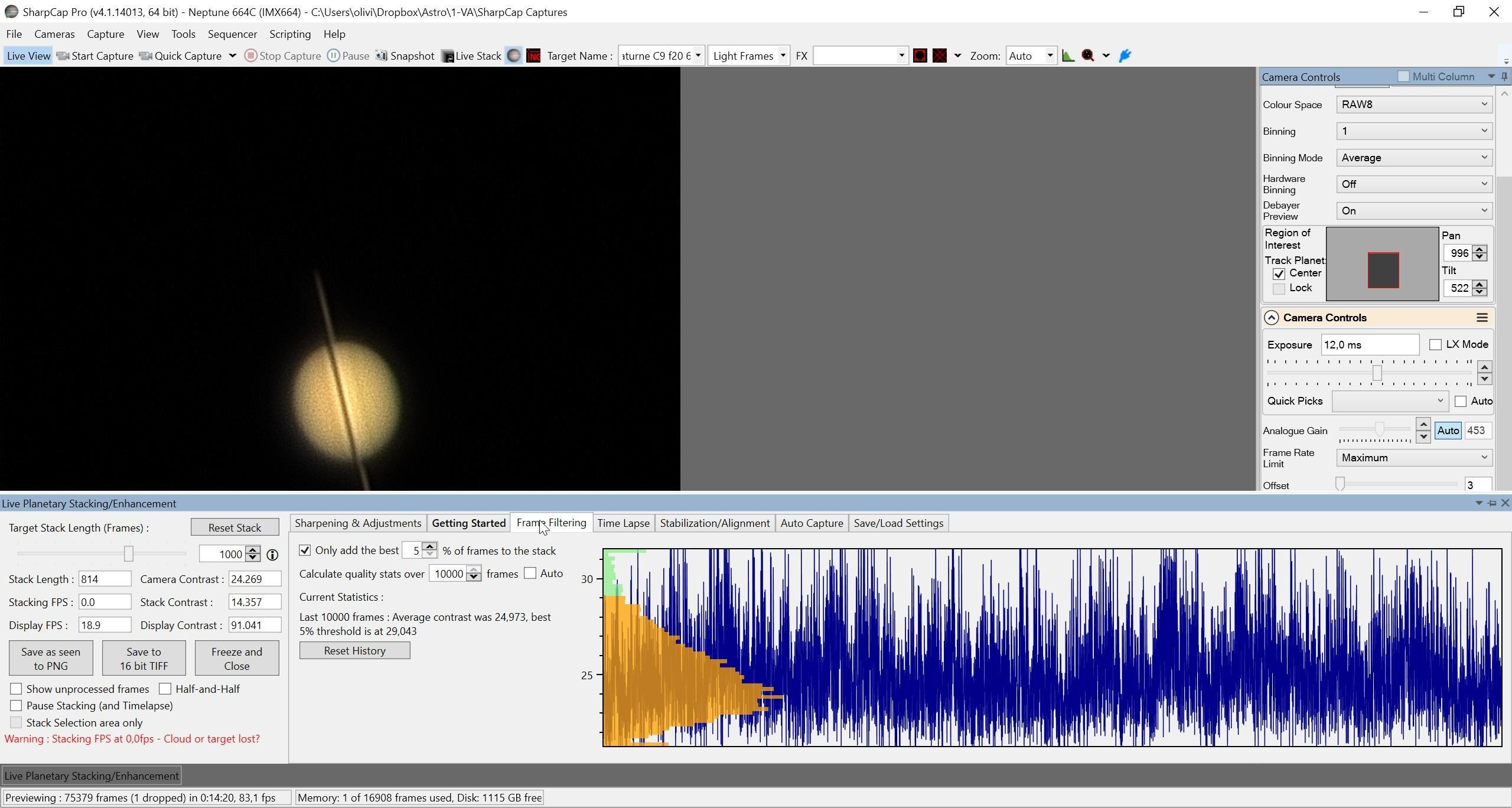Image resolution: width=1512 pixels, height=808 pixels.
Task: Click the Exposure slider handle
Action: (x=1377, y=373)
